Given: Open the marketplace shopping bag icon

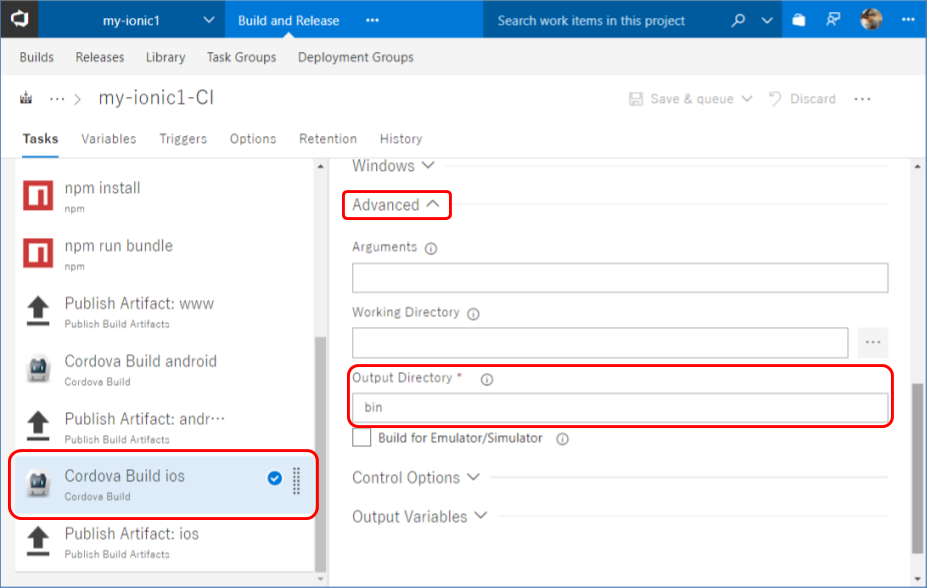Looking at the screenshot, I should click(x=798, y=20).
